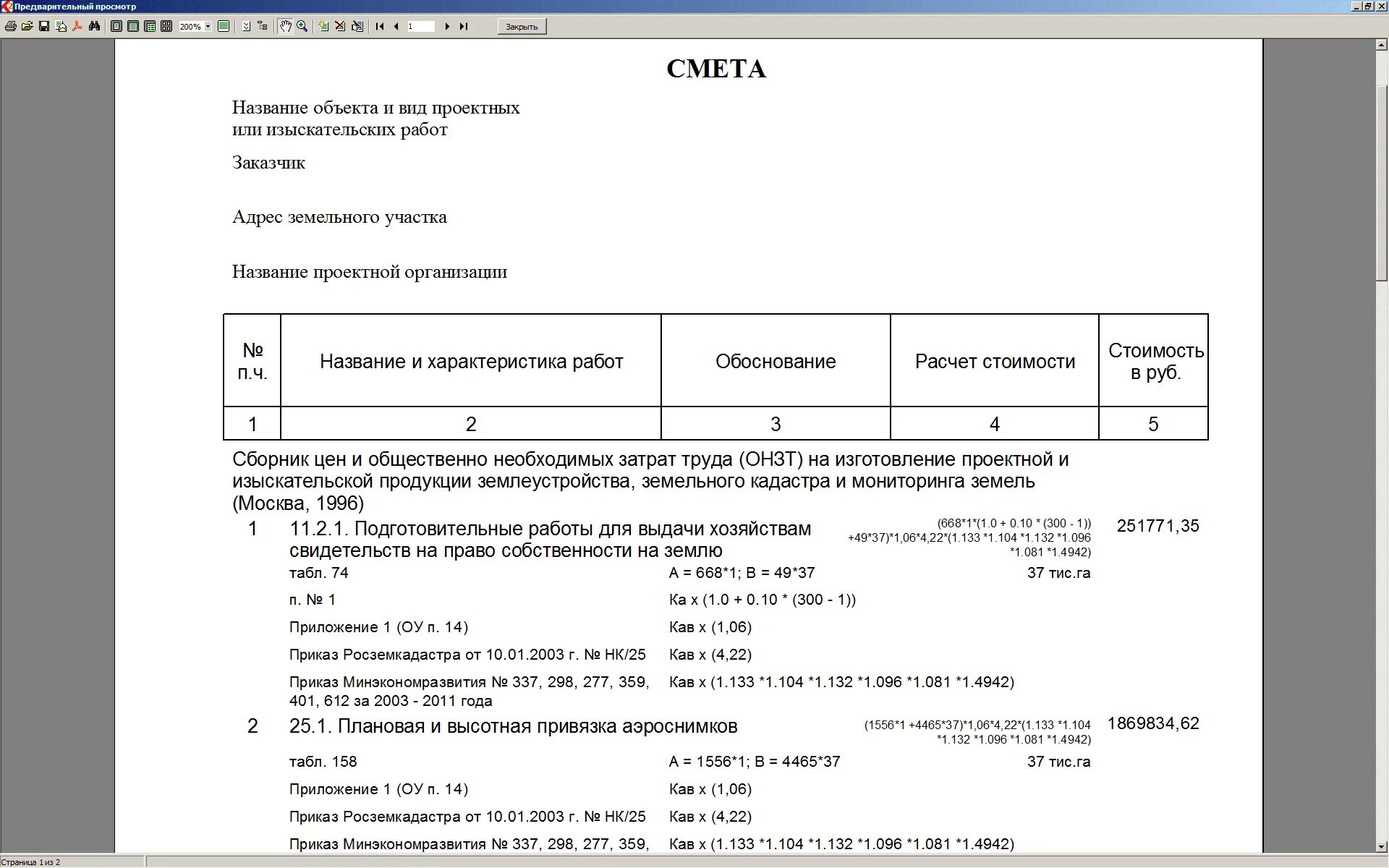Export the report to PDF
Image resolution: width=1389 pixels, height=868 pixels.
point(77,26)
